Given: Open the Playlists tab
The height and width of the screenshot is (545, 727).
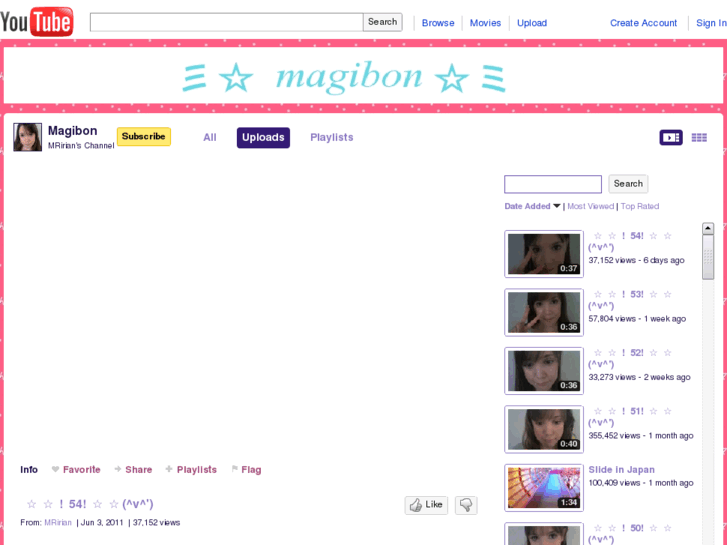Looking at the screenshot, I should (x=332, y=137).
